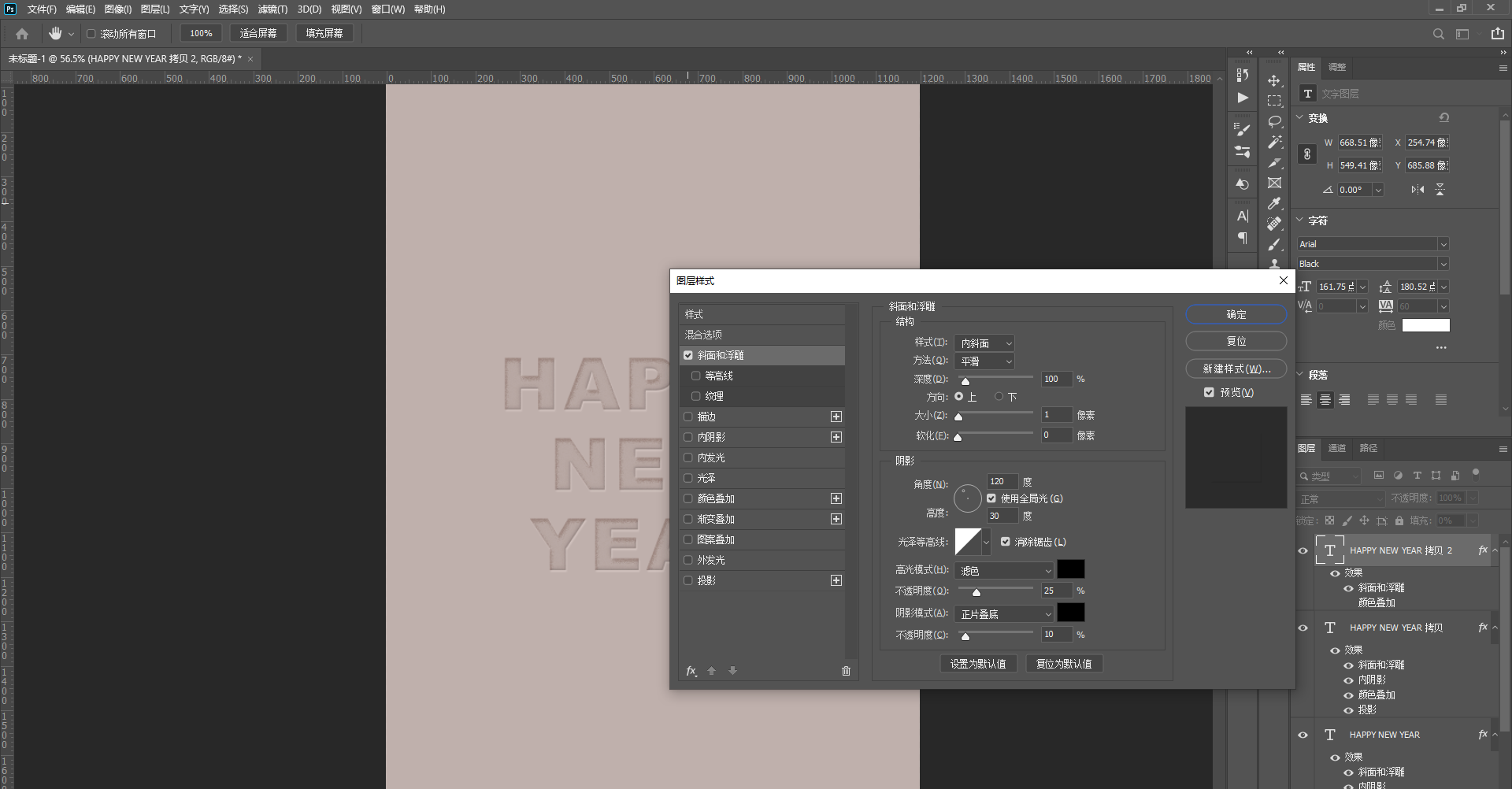This screenshot has height=789, width=1512.
Task: Click the 确定 confirm button
Action: [x=1236, y=315]
